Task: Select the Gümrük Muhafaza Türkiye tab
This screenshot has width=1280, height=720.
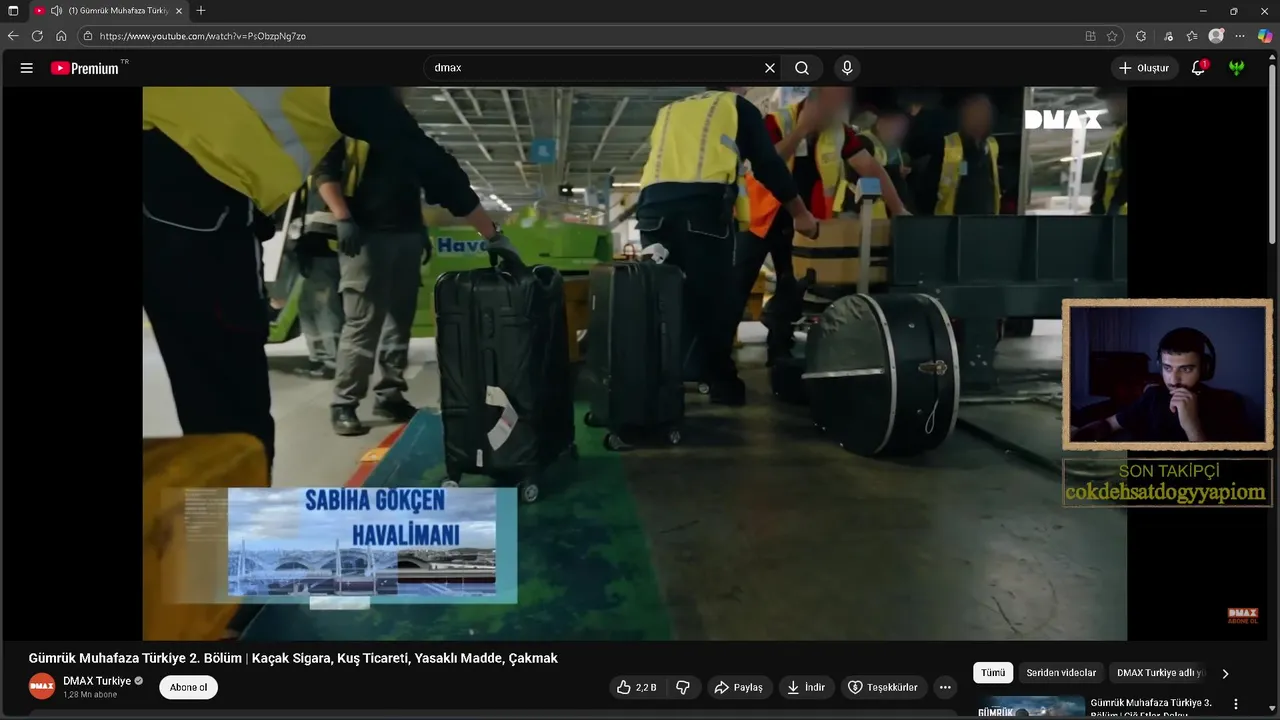Action: click(x=108, y=10)
